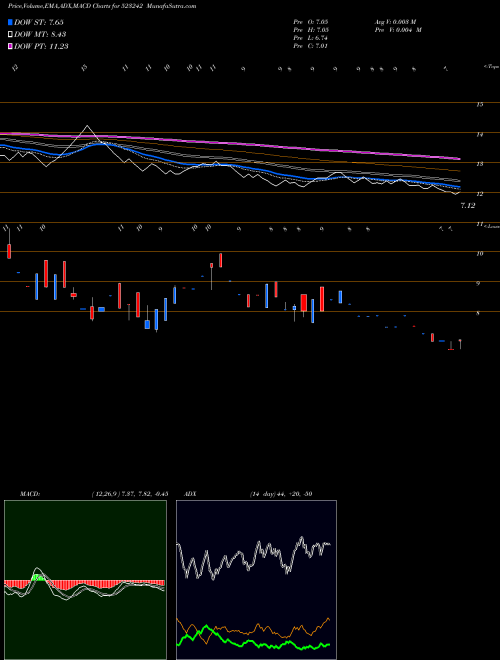Click the MACD parameters '(12,26,9) 7.37, 7.82, -0.45'
The height and width of the screenshot is (660, 500).
pos(130,494)
